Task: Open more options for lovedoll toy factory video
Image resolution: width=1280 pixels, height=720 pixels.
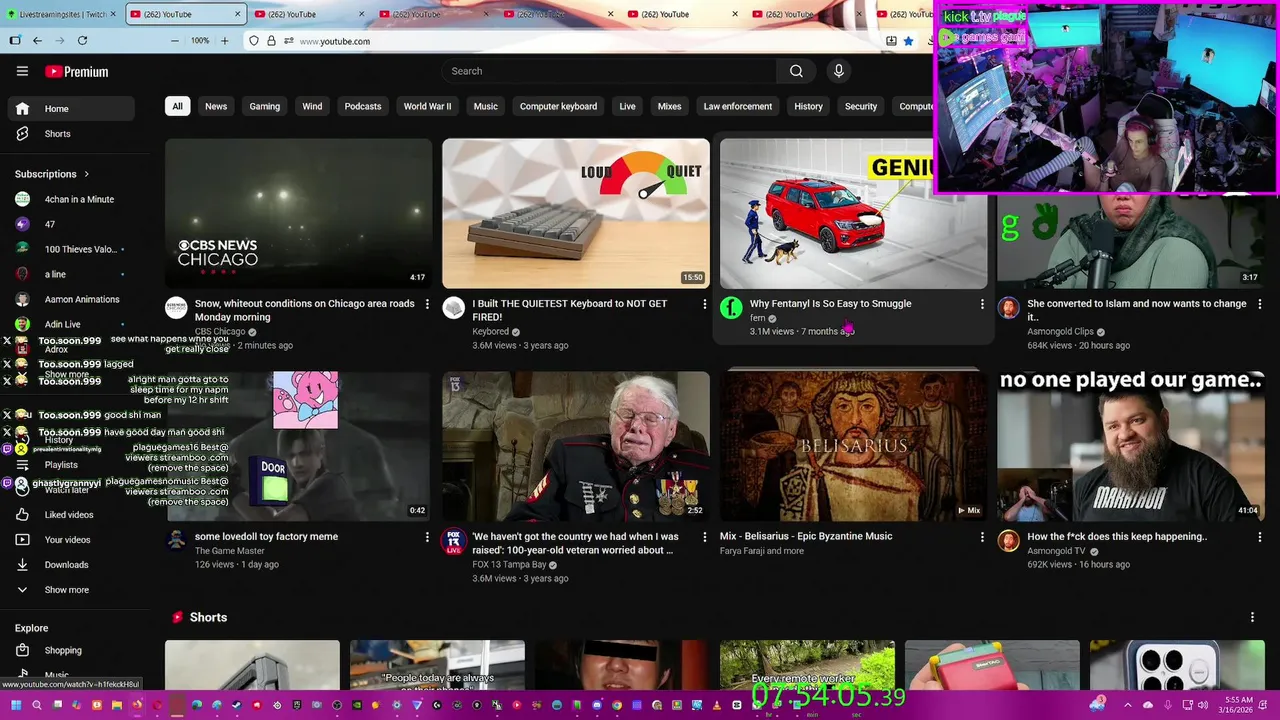Action: click(427, 537)
